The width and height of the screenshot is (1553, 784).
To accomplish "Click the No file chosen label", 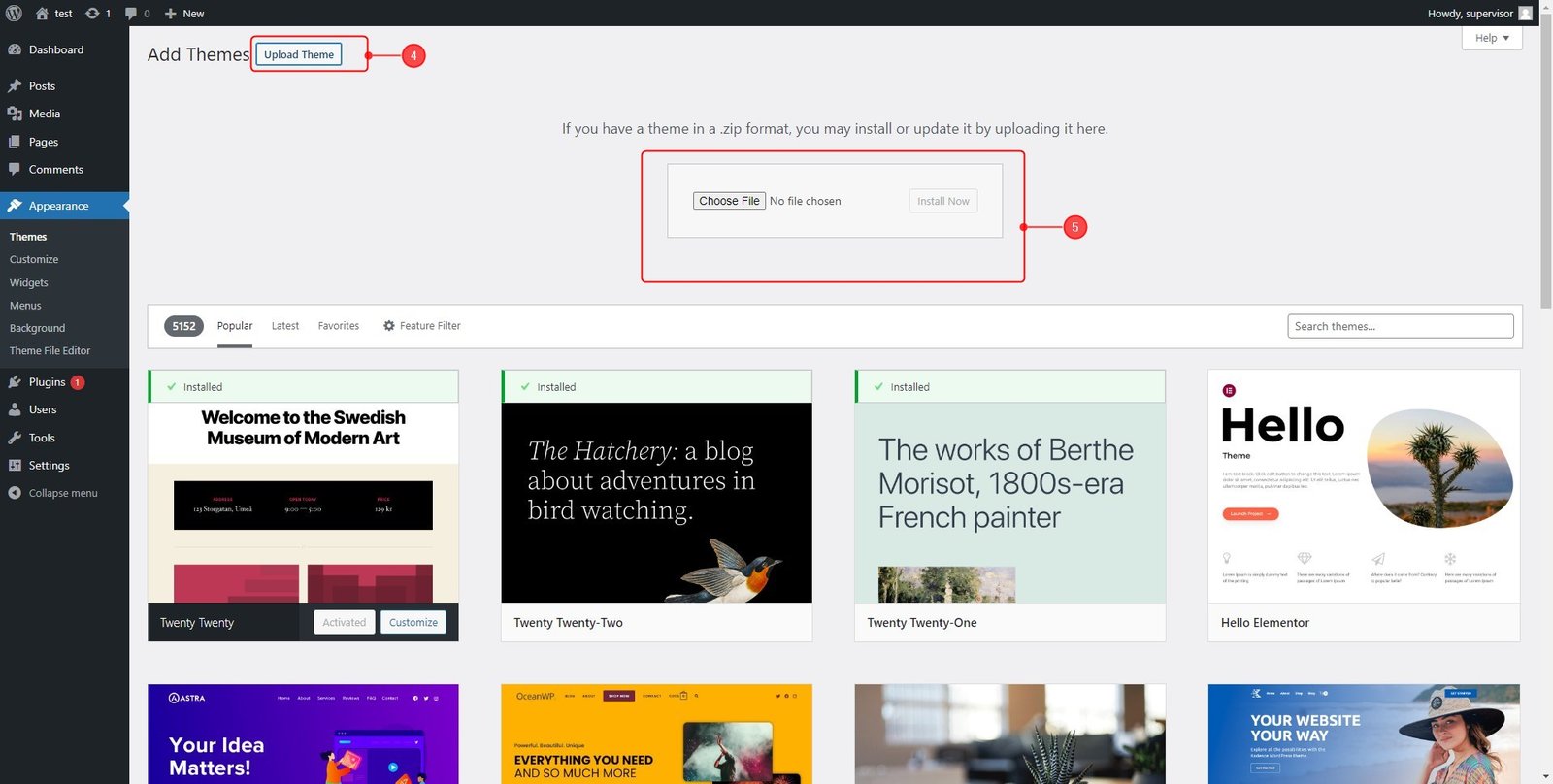I will tap(805, 201).
